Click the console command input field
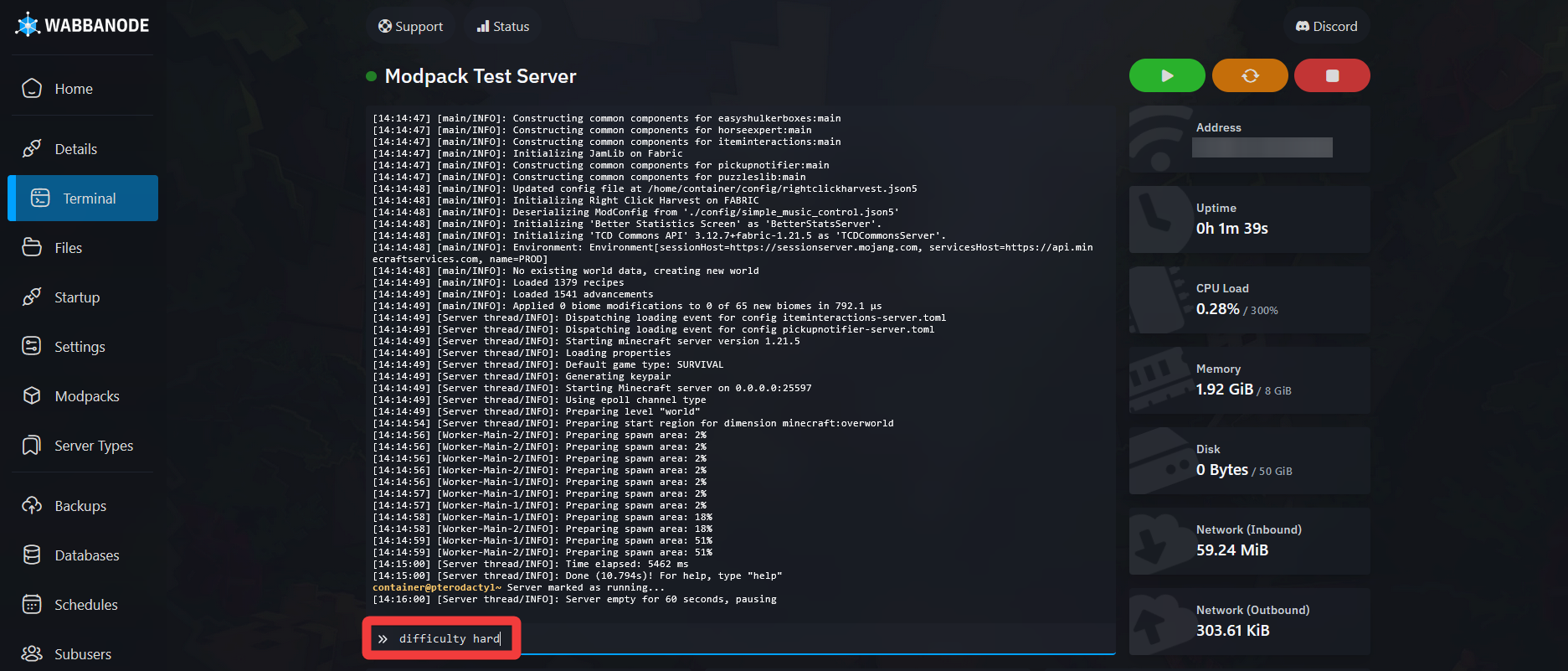Viewport: 1568px width, 671px height. click(x=740, y=638)
